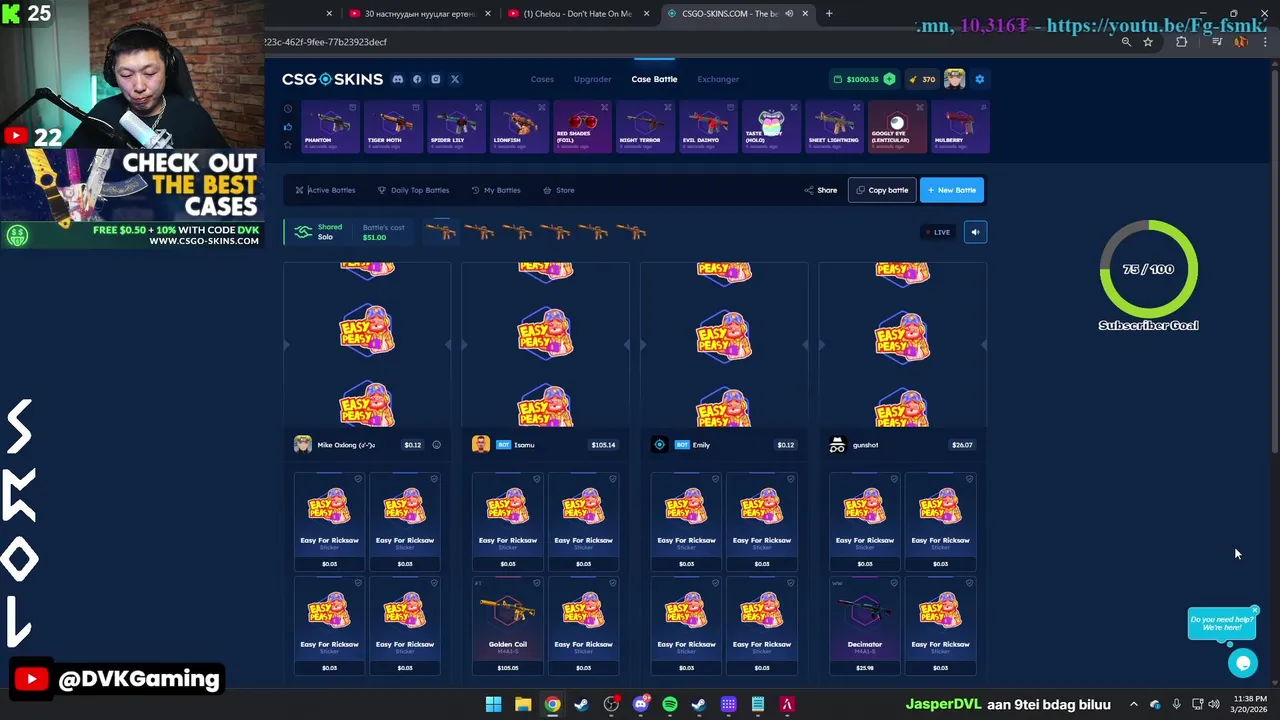Open Daily Top Battles section
This screenshot has height=720, width=1280.
tap(413, 190)
